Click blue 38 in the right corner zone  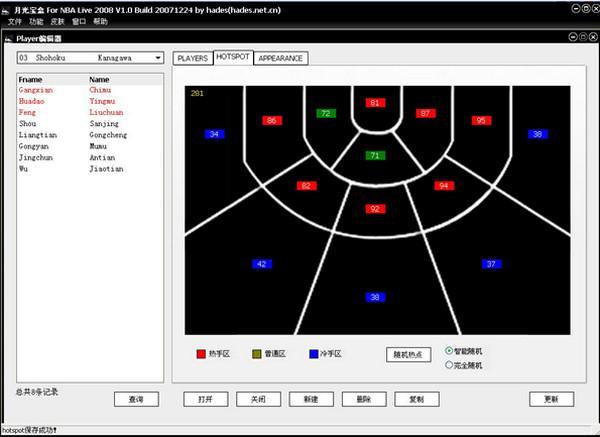tap(538, 134)
